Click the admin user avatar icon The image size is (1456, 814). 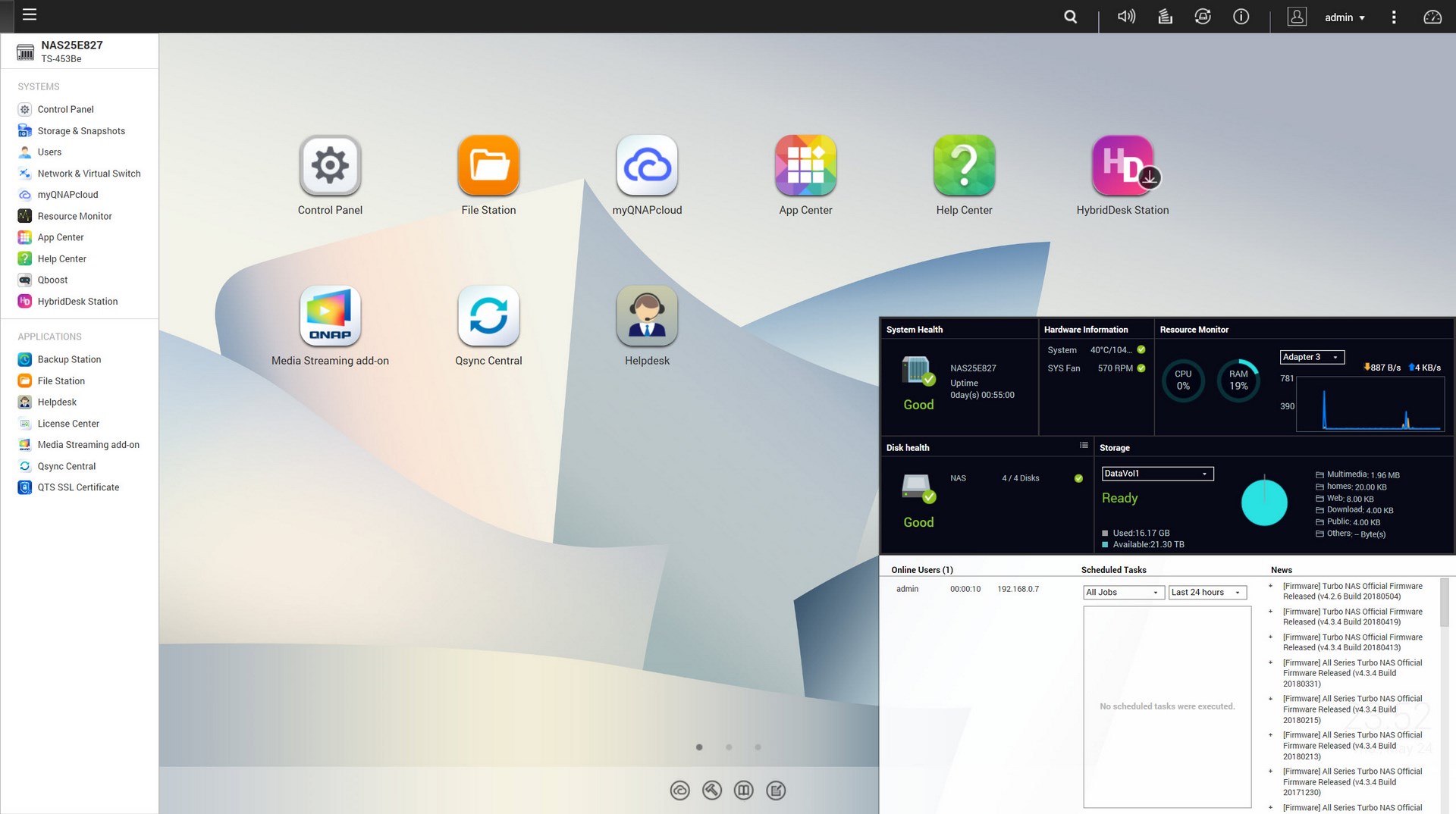[x=1297, y=16]
